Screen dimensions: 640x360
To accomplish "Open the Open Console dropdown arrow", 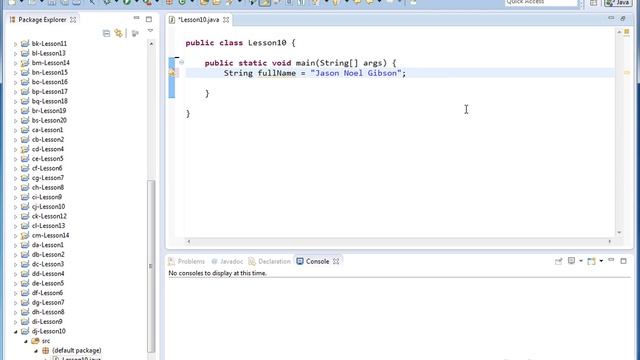I will (x=601, y=261).
